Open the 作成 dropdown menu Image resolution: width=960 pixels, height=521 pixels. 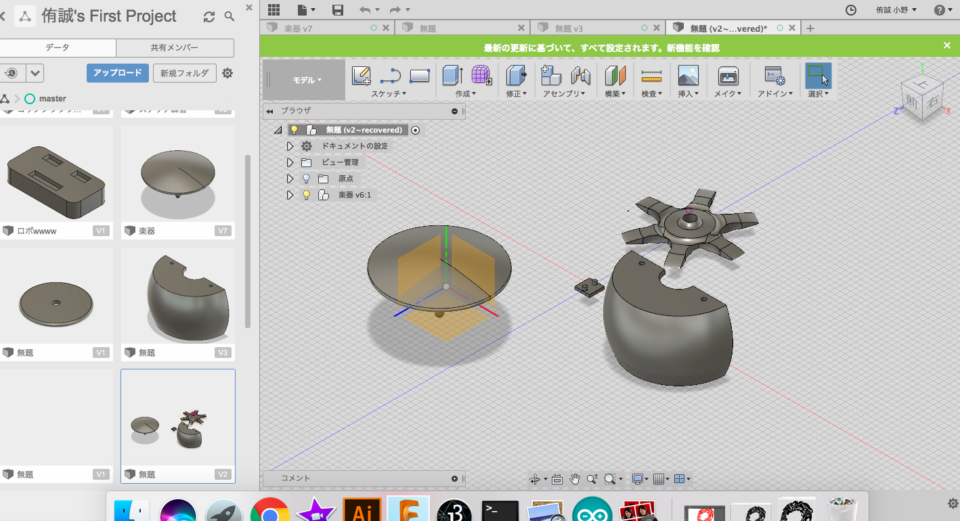465,94
